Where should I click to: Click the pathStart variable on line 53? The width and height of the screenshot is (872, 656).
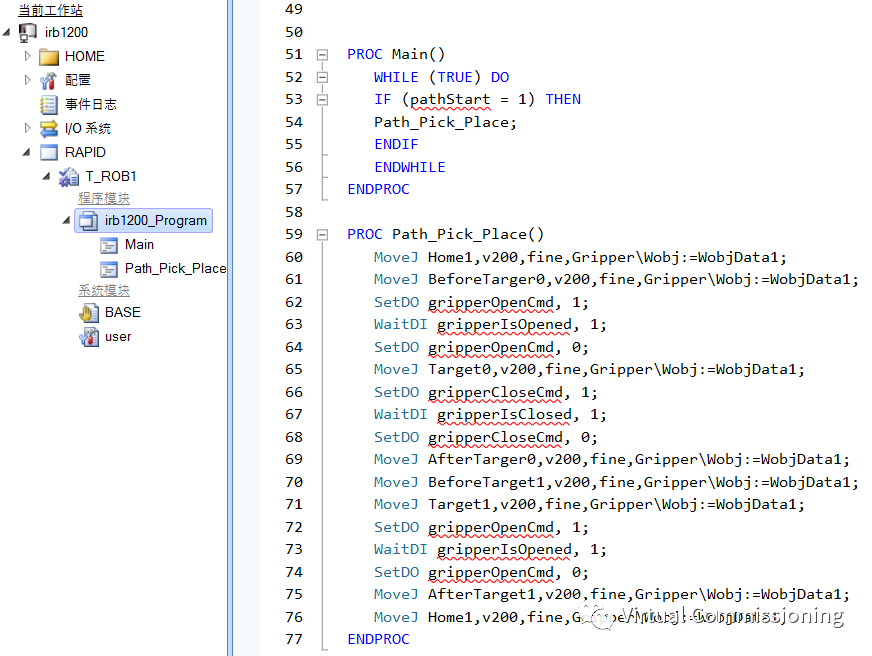[450, 100]
